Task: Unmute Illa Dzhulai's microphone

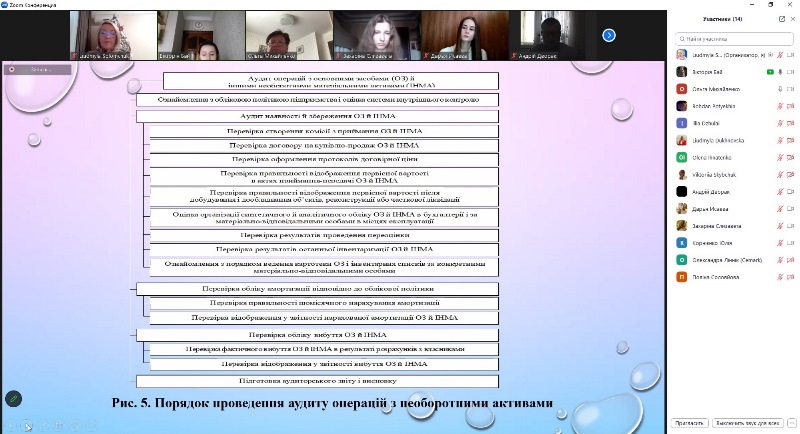Action: (780, 123)
